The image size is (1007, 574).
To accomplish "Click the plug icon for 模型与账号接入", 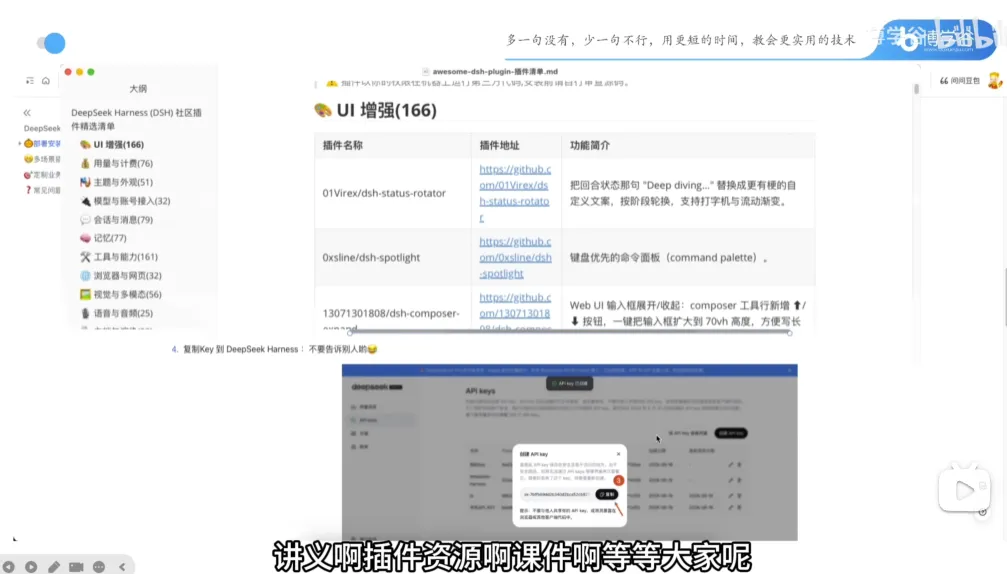I will coord(85,201).
